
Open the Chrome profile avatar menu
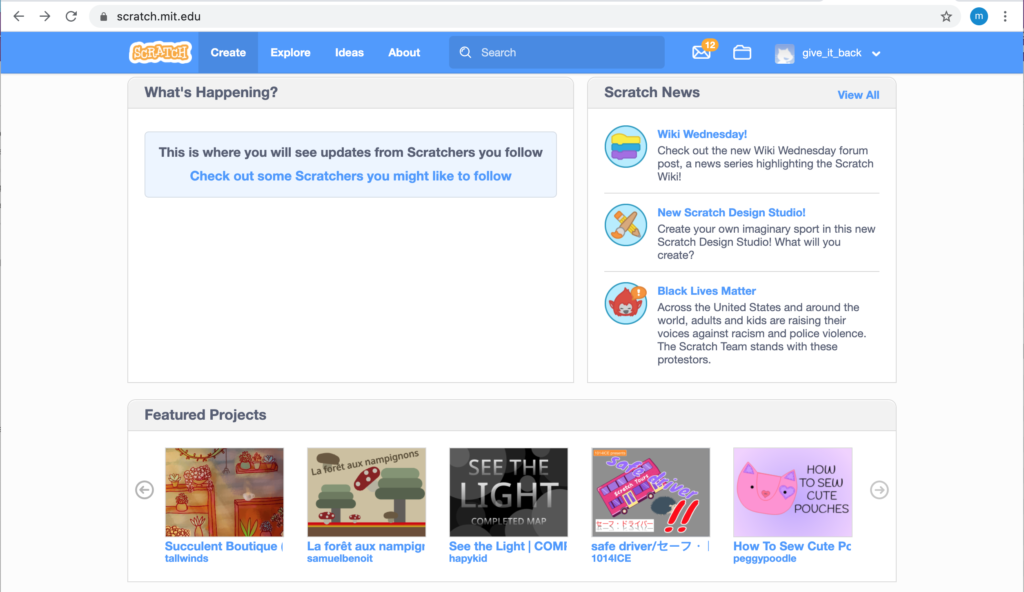tap(978, 16)
